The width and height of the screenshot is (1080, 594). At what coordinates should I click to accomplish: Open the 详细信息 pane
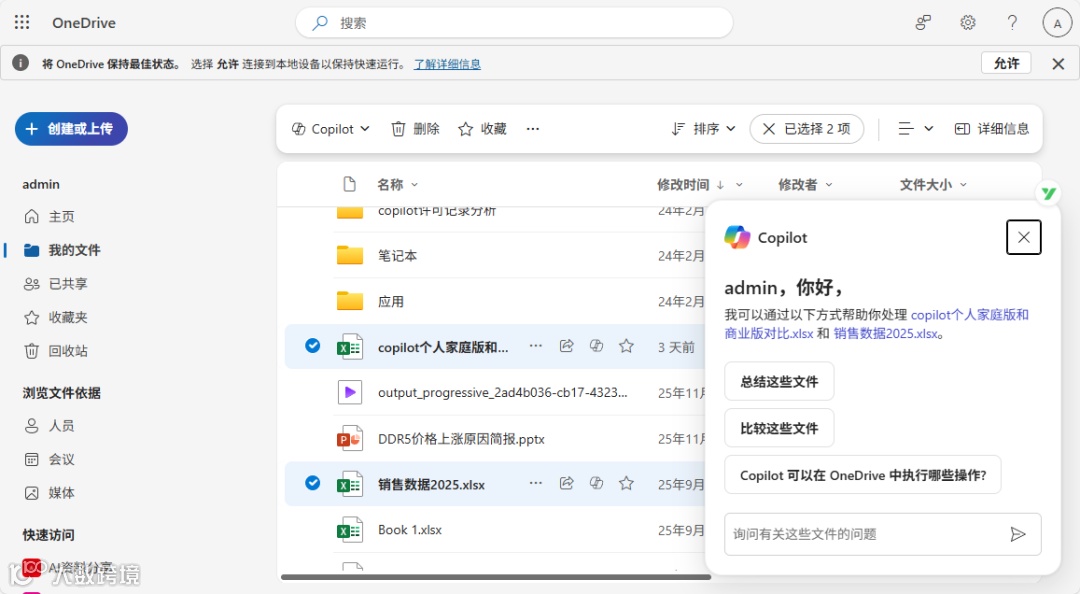coord(992,129)
